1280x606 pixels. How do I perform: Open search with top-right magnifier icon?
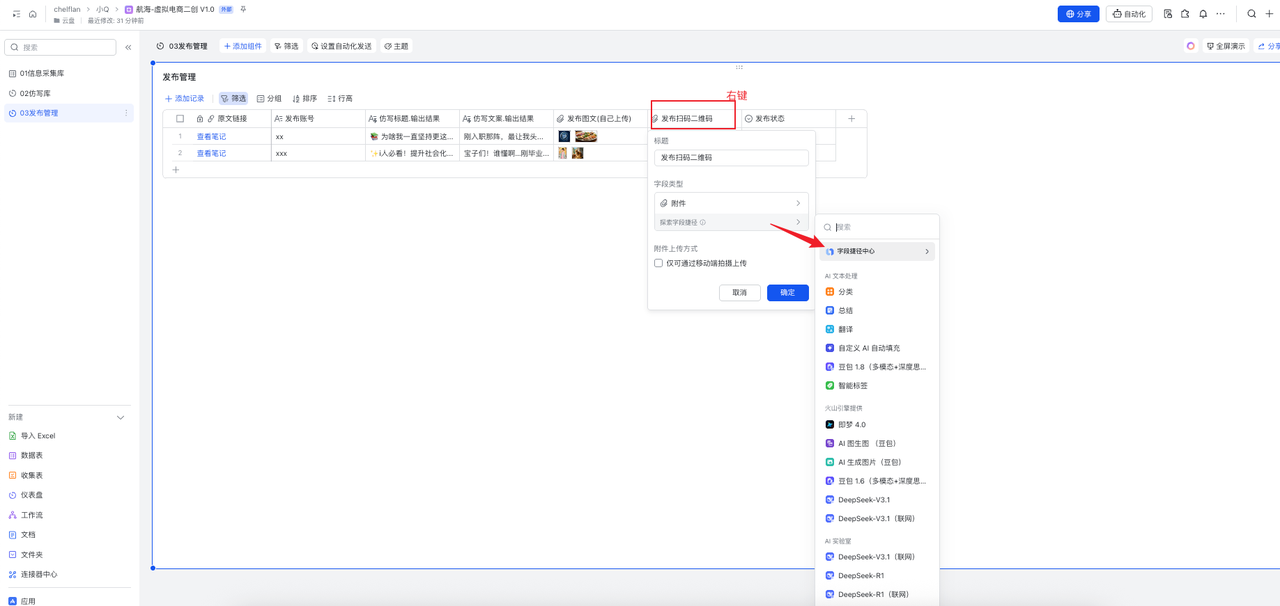click(1251, 14)
